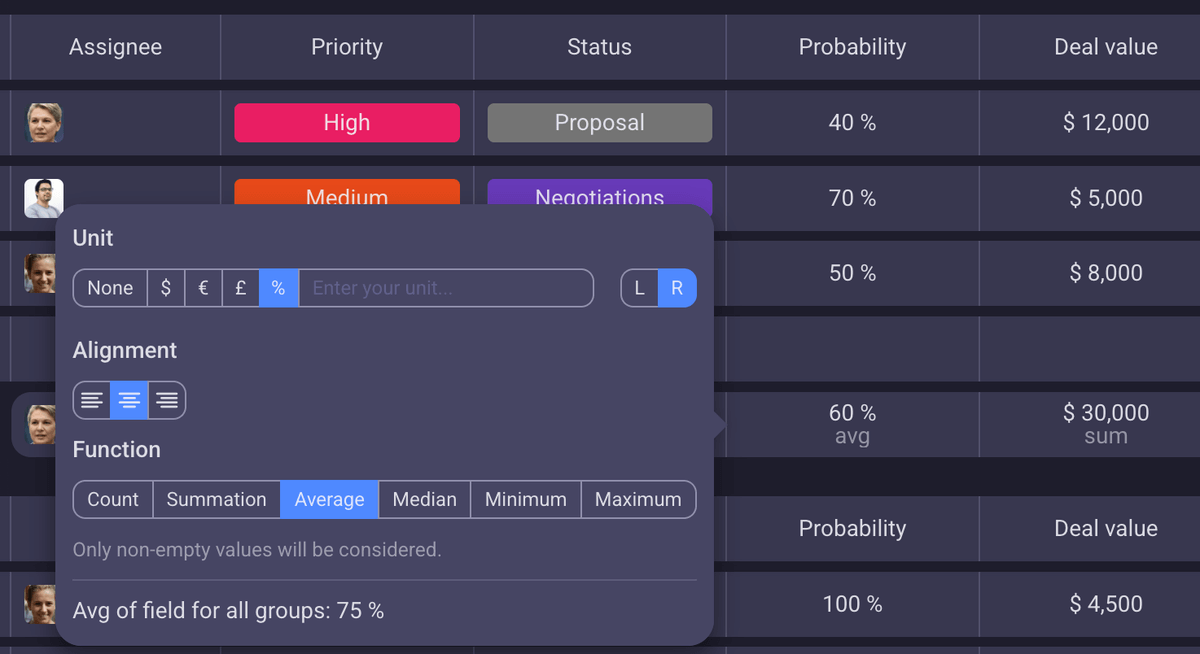The width and height of the screenshot is (1200, 654).
Task: Set unit position to left (L)
Action: (640, 288)
